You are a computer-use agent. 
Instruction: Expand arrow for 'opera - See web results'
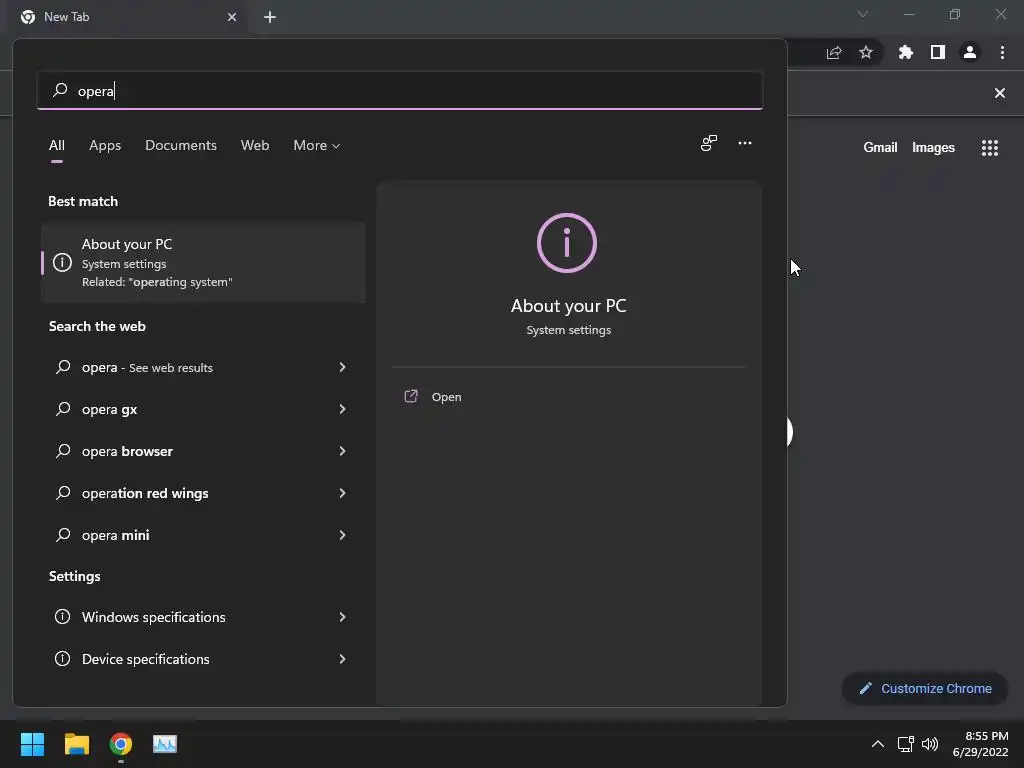pyautogui.click(x=342, y=368)
